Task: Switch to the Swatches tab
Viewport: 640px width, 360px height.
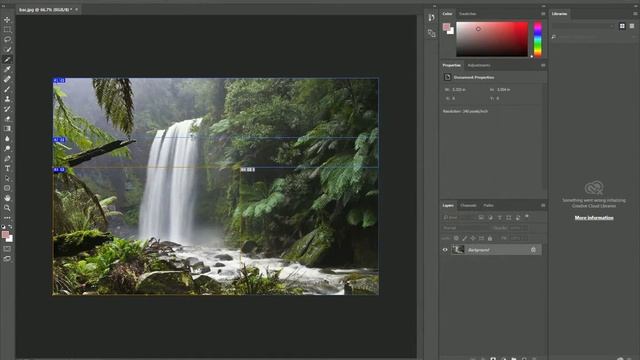Action: pos(468,14)
